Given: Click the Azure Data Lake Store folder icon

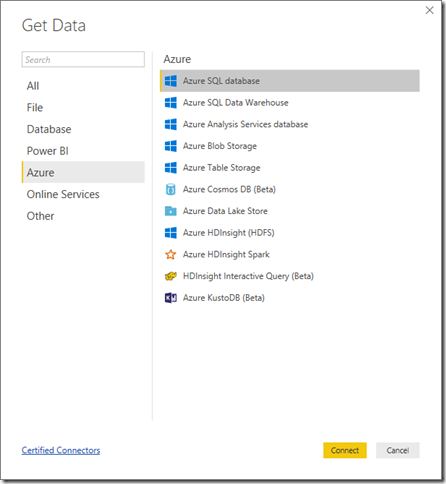Looking at the screenshot, I should click(x=171, y=211).
